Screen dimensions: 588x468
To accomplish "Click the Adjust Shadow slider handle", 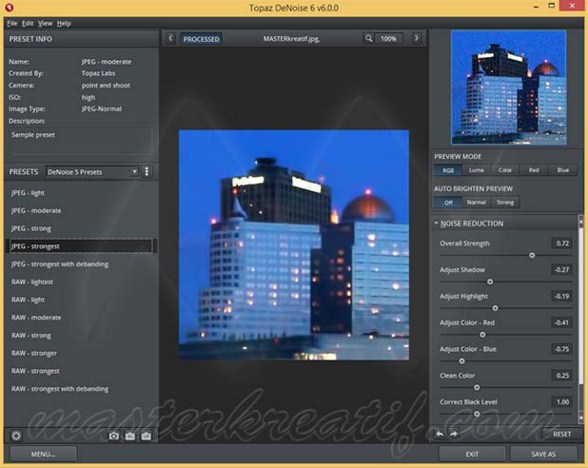I will (x=490, y=282).
